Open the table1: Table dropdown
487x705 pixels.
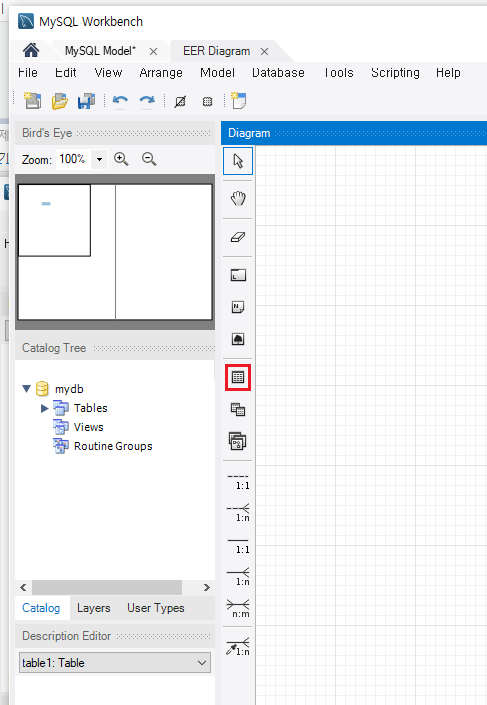coord(115,663)
